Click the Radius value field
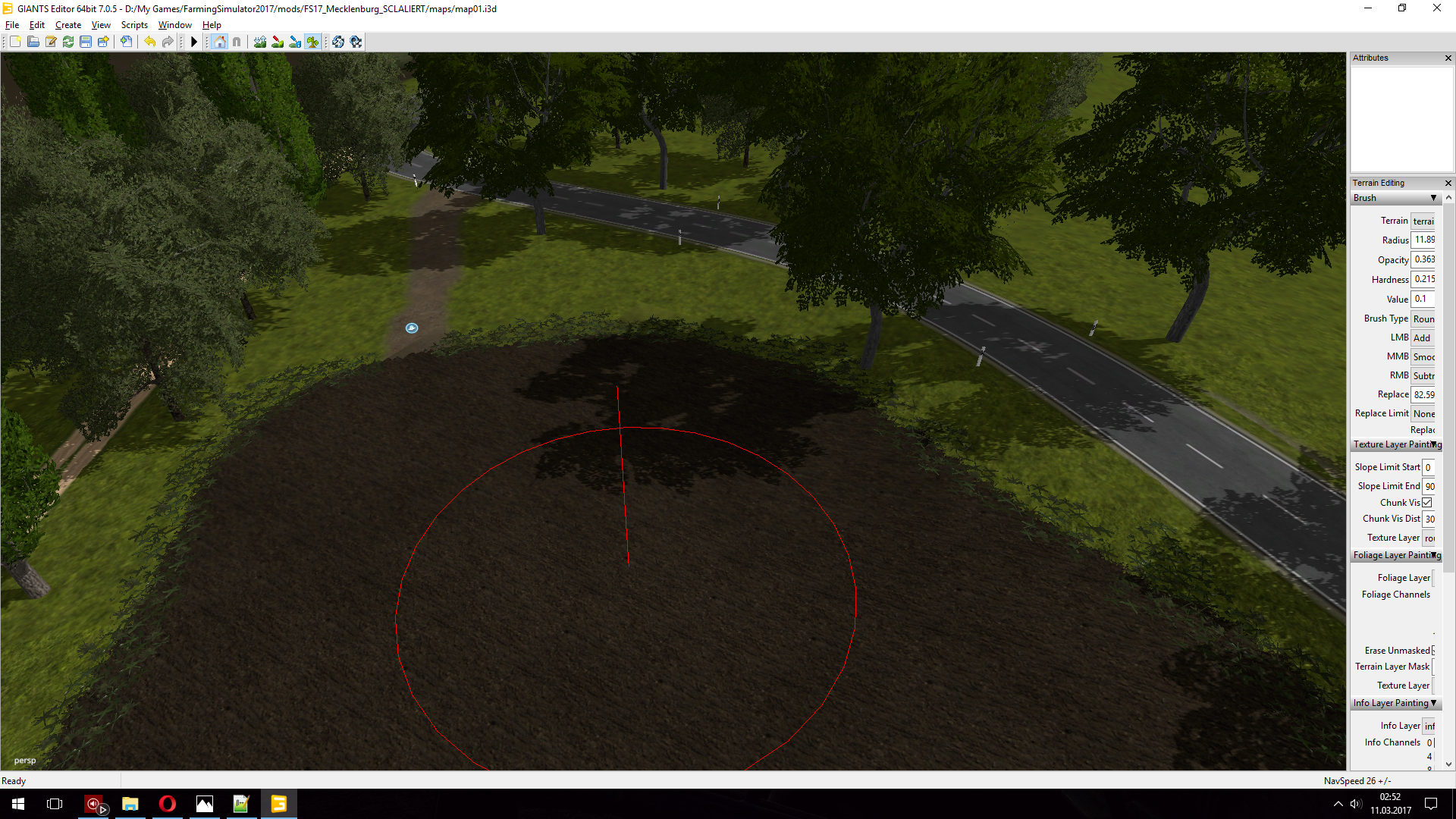Viewport: 1456px width, 819px height. 1423,240
